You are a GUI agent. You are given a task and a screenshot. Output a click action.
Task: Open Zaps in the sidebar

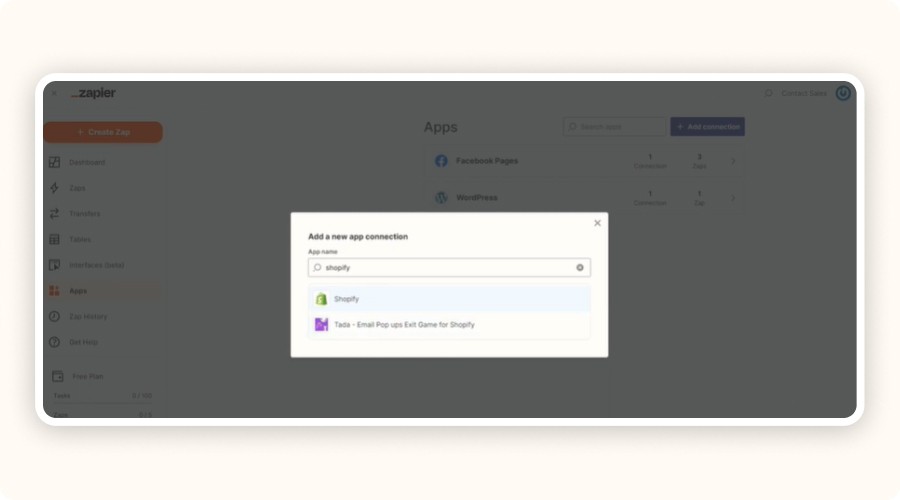(x=77, y=188)
